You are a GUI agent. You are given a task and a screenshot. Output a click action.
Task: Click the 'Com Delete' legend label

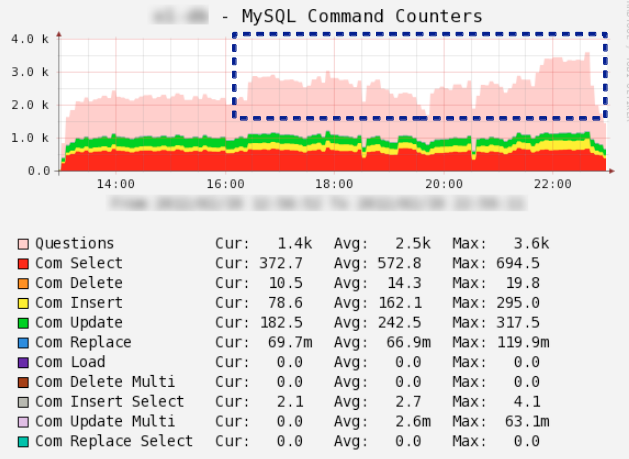pyautogui.click(x=79, y=283)
